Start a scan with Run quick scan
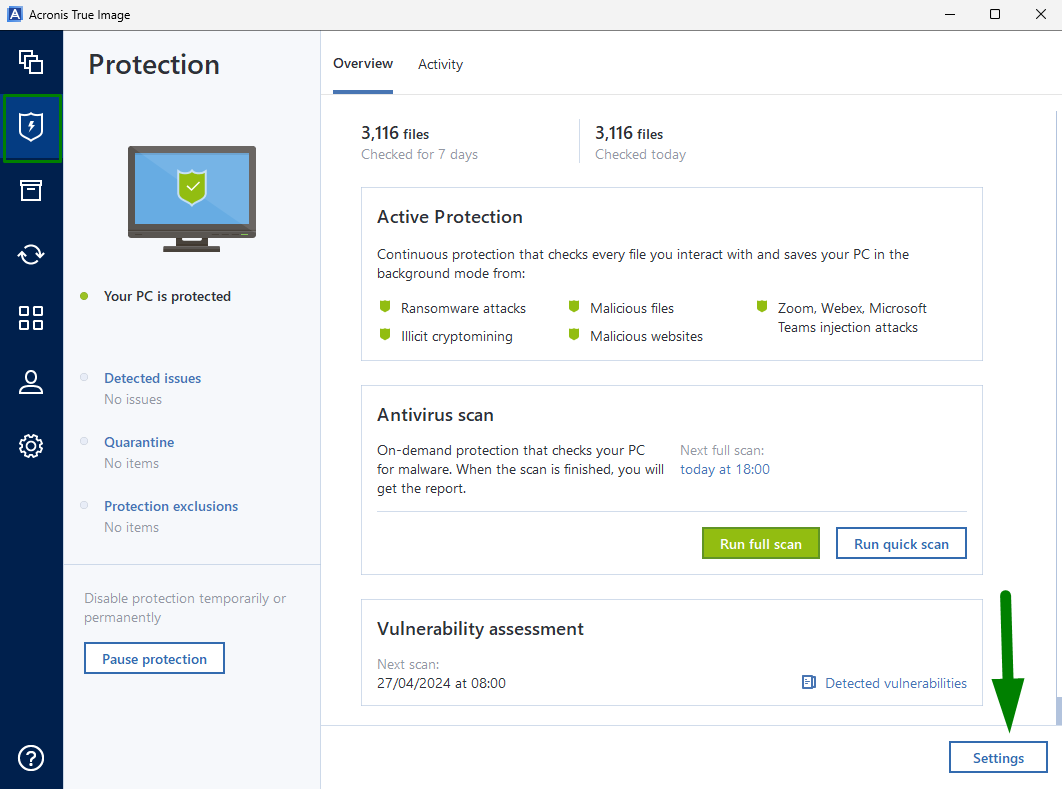 coord(901,544)
